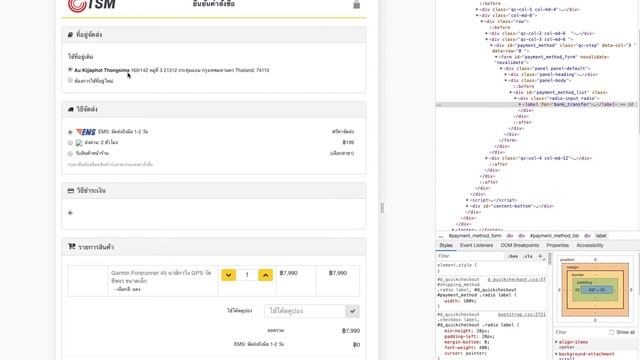The image size is (640, 360).
Task: Click the Styles pane Filter field
Action: click(471, 256)
